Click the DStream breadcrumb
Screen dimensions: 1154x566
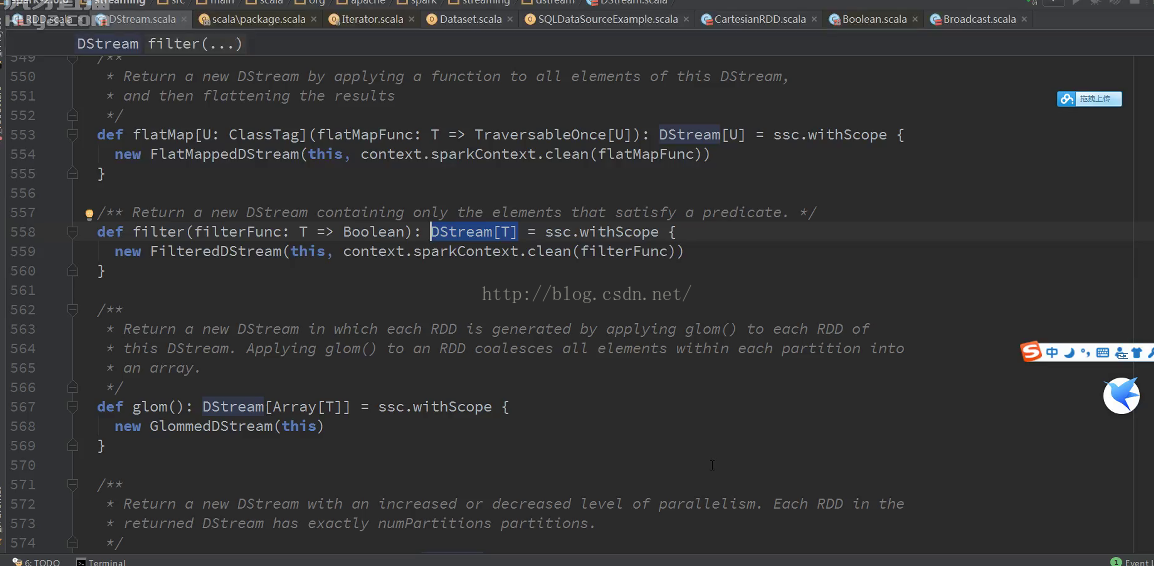[107, 44]
